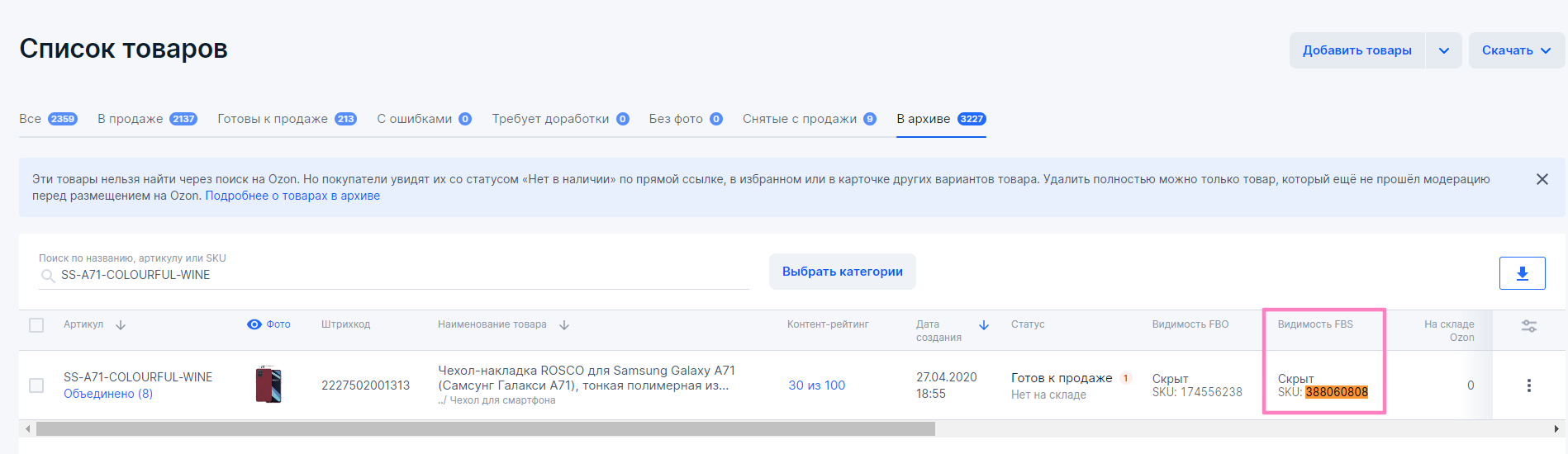Toggle the Фото eye visibility icon

click(x=254, y=324)
